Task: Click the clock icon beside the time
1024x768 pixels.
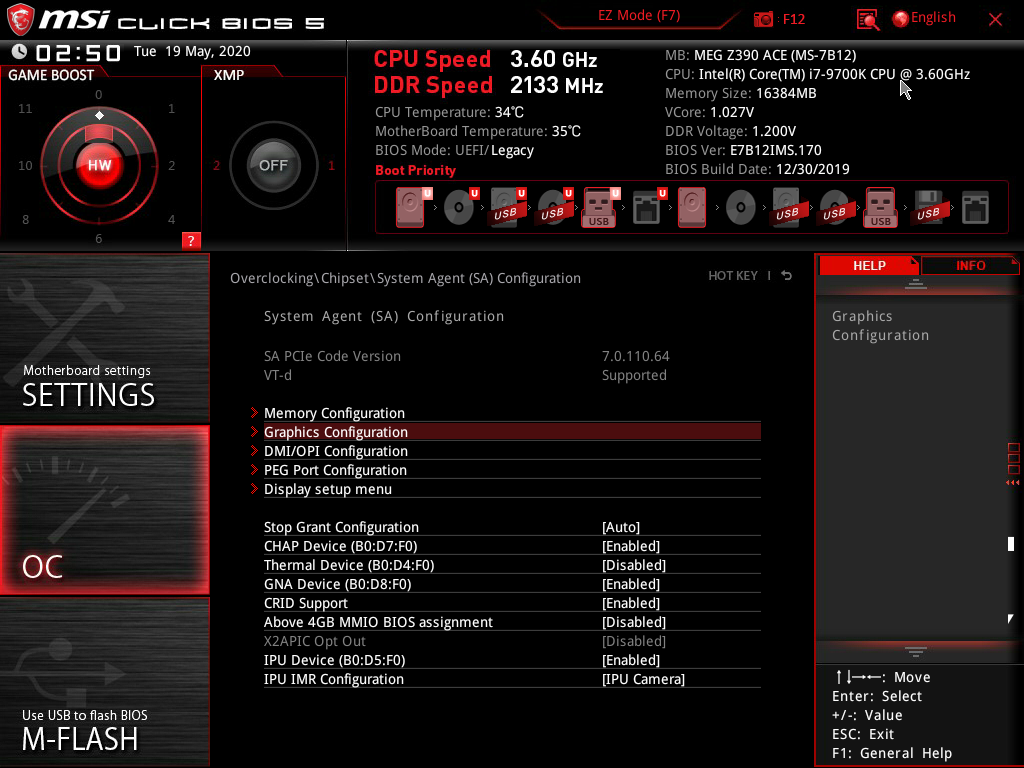Action: click(x=20, y=52)
